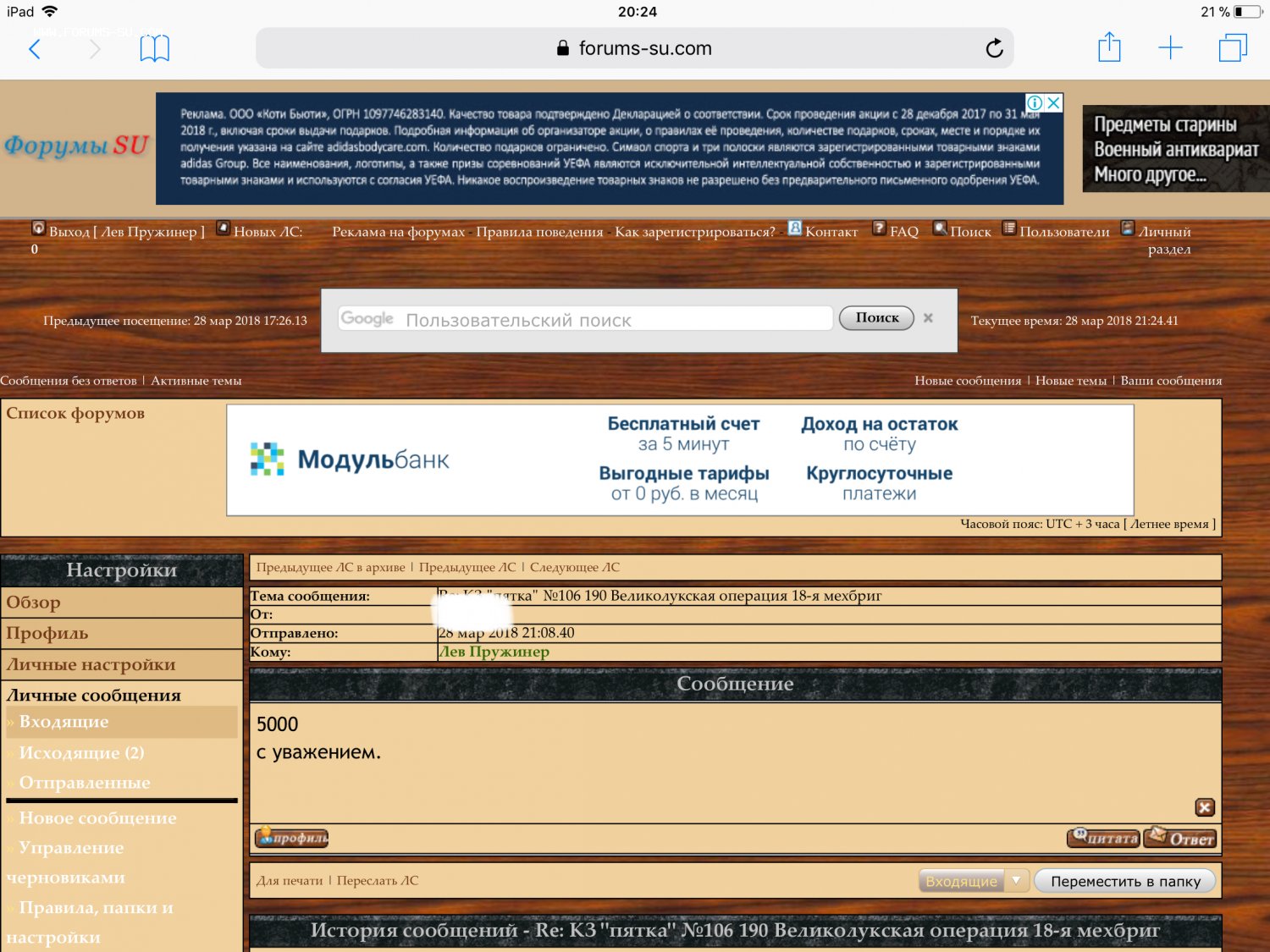Open the Safari share sheet
Screen dimensions: 1270x952
(1109, 47)
